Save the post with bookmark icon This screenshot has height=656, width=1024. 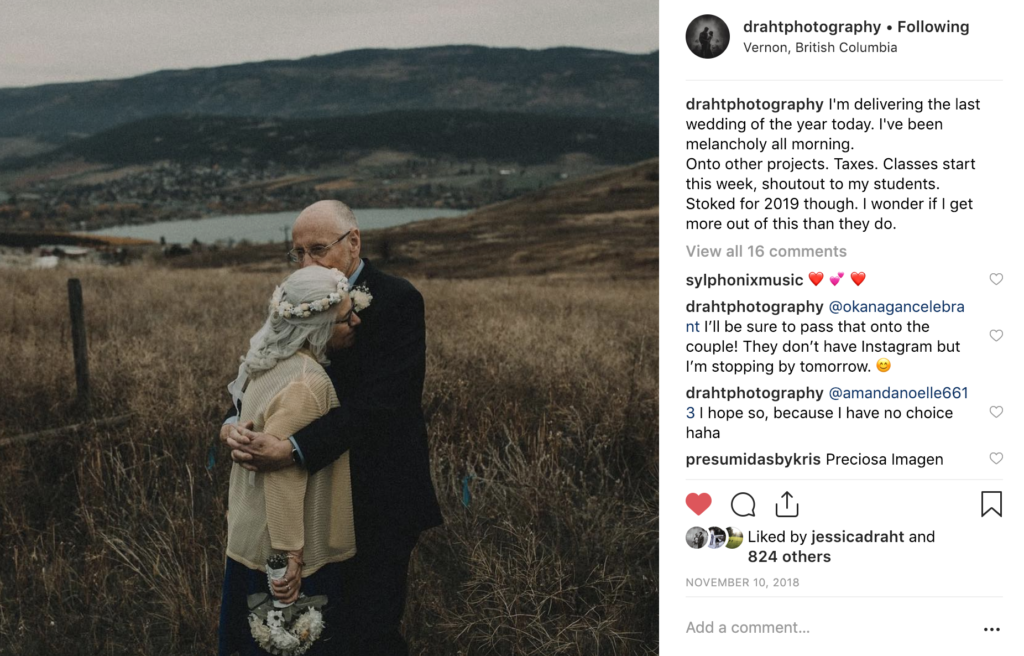pos(991,504)
